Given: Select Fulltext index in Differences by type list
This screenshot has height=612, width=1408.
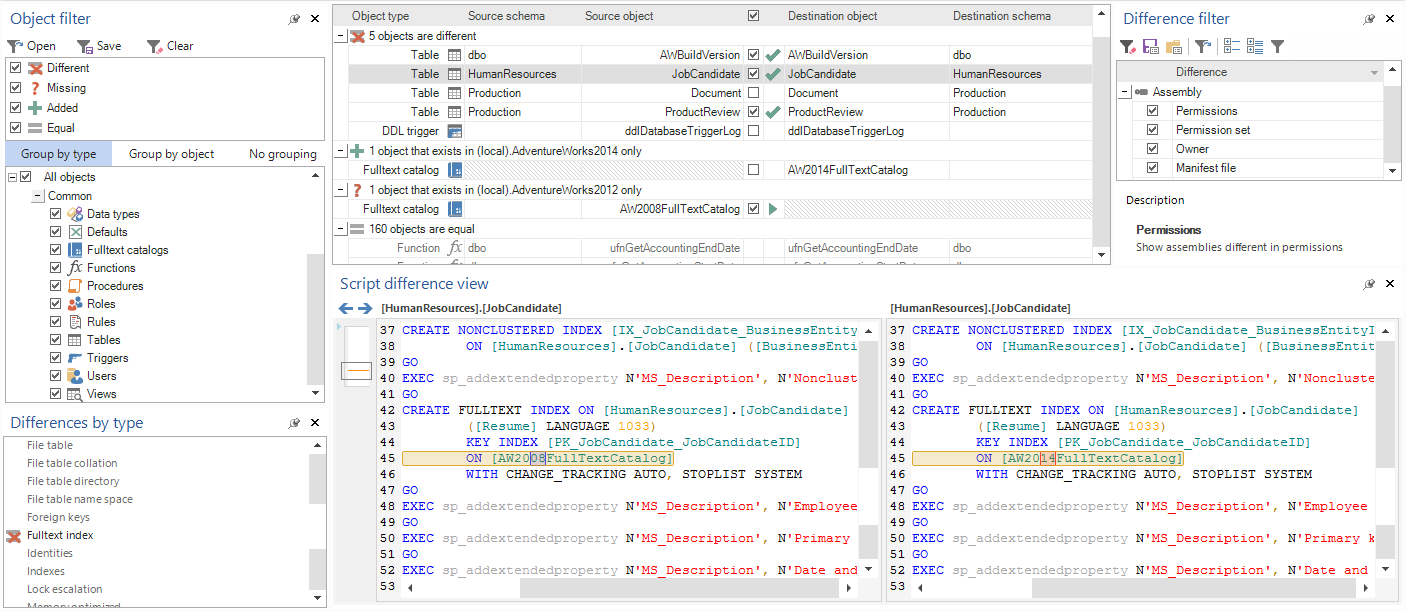Looking at the screenshot, I should [60, 534].
